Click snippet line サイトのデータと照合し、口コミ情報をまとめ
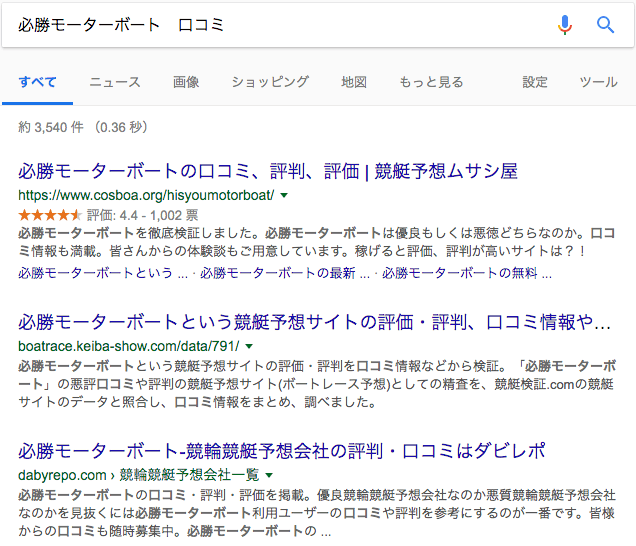Viewport: 636px width, 546px height. 197,402
